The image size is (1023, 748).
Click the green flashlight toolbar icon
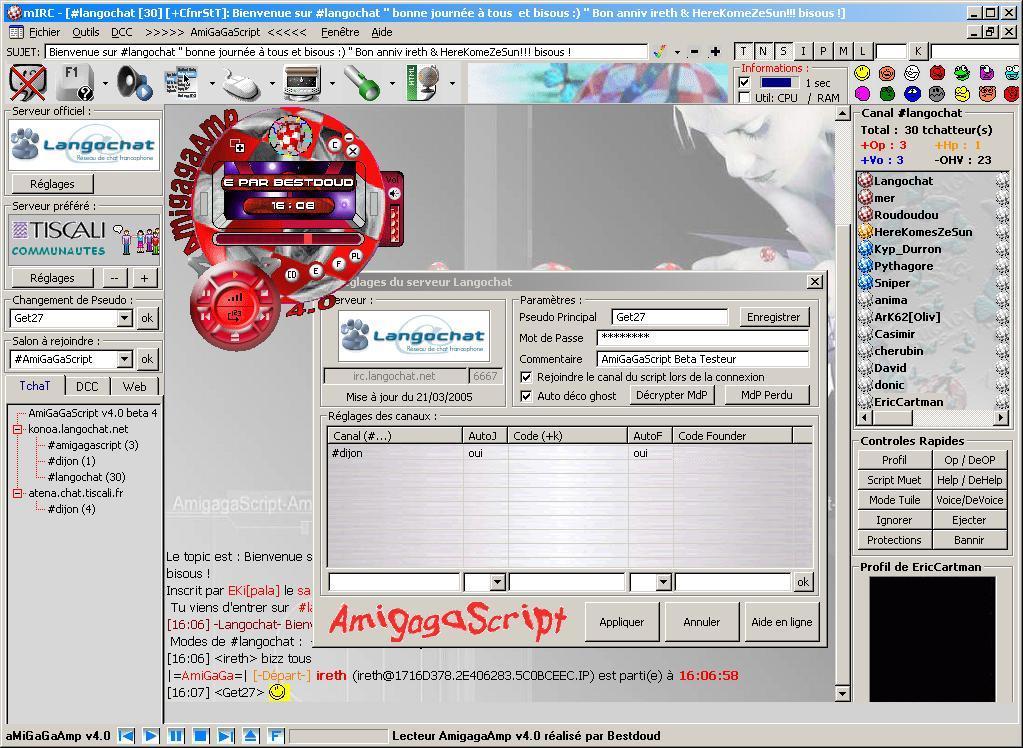click(362, 83)
